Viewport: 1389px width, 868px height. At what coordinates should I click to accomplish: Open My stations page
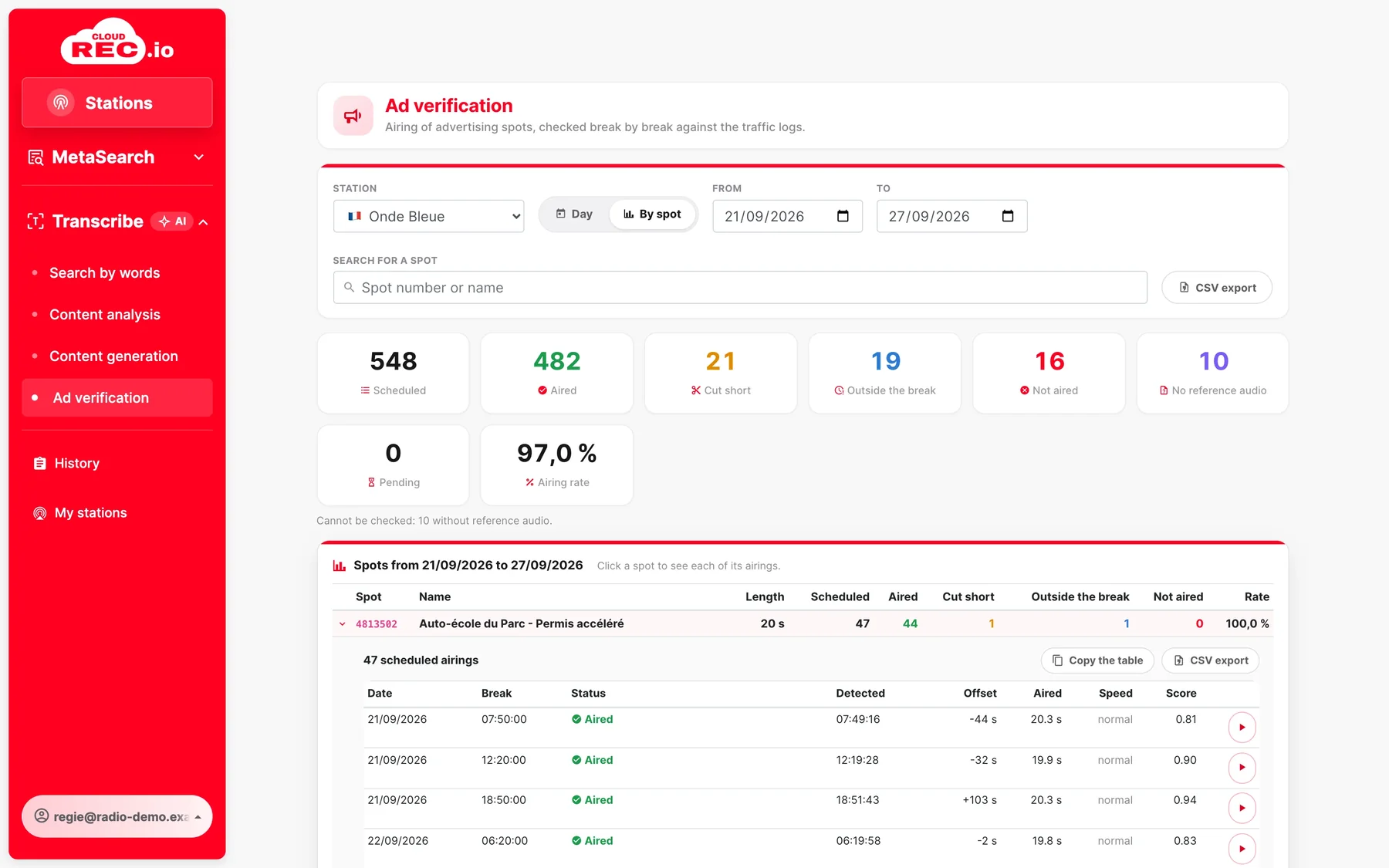[x=90, y=513]
